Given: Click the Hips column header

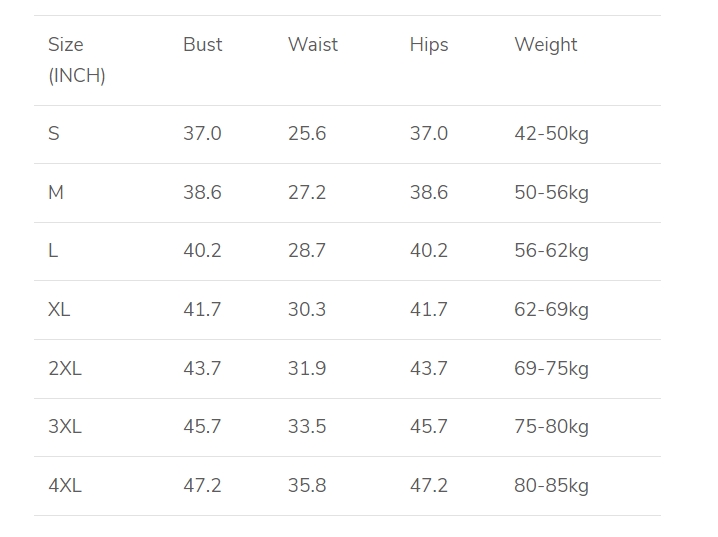Looking at the screenshot, I should pos(429,45).
